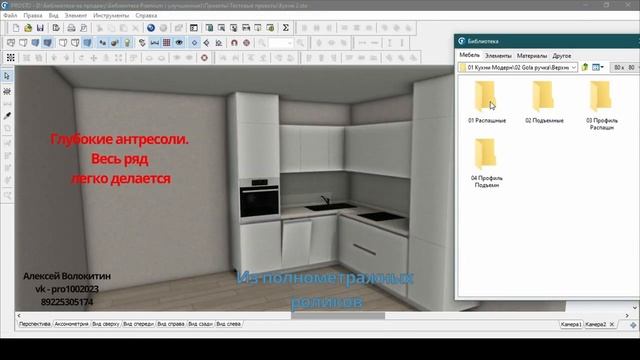Save project using the floppy disk icon
The width and height of the screenshot is (640, 360).
tap(40, 28)
